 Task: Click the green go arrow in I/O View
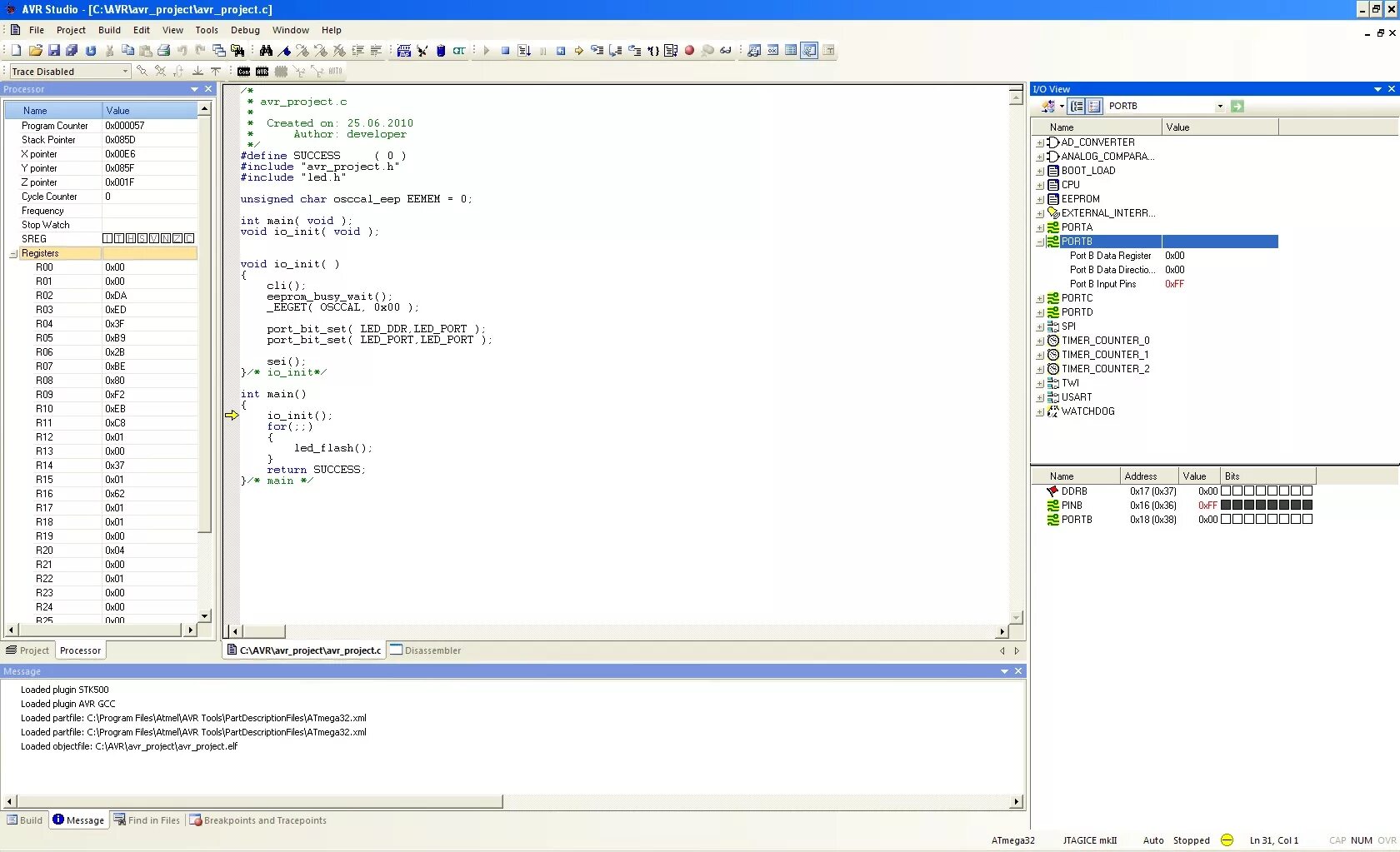click(1237, 107)
